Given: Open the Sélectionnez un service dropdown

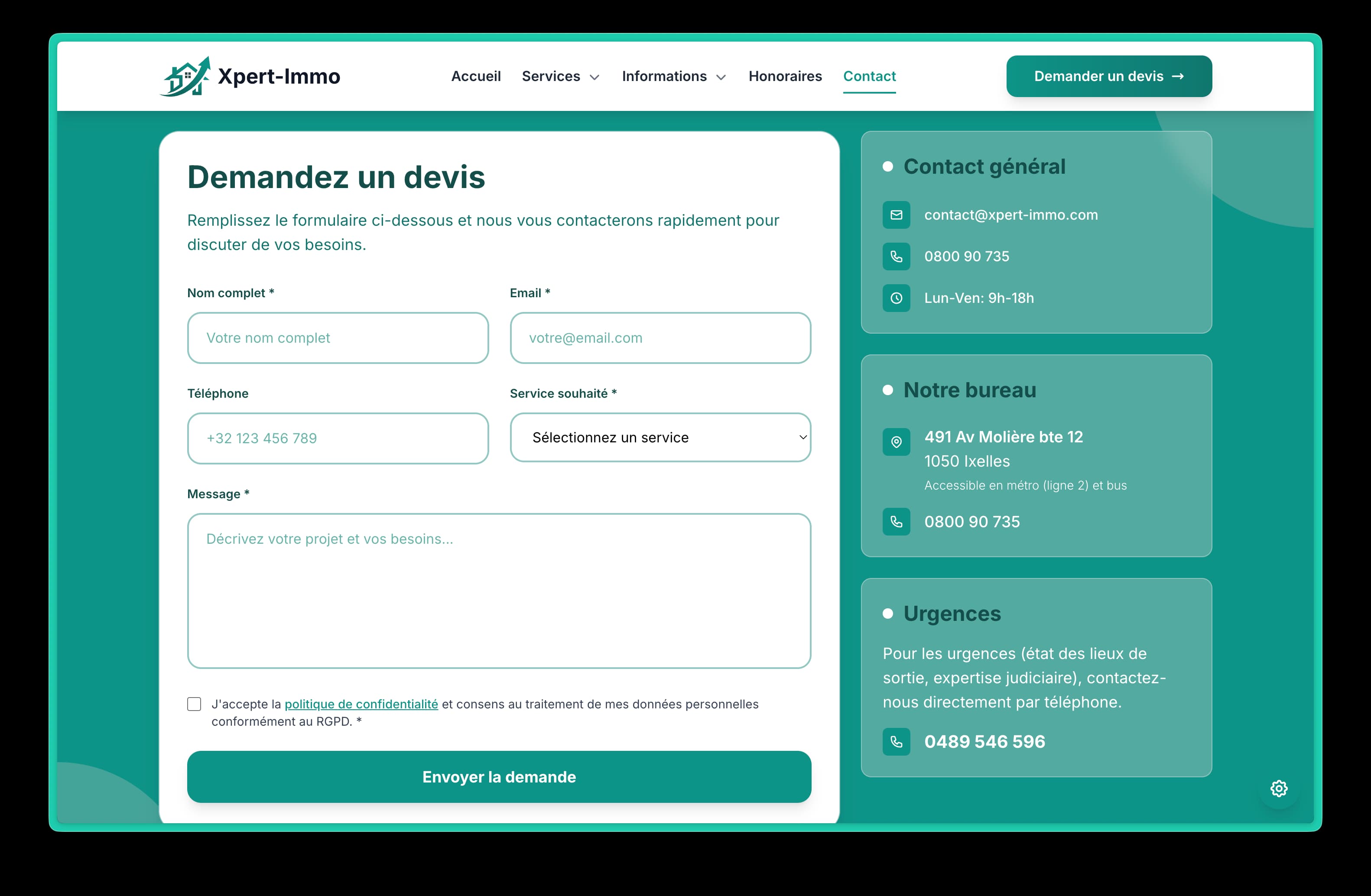Looking at the screenshot, I should tap(660, 438).
